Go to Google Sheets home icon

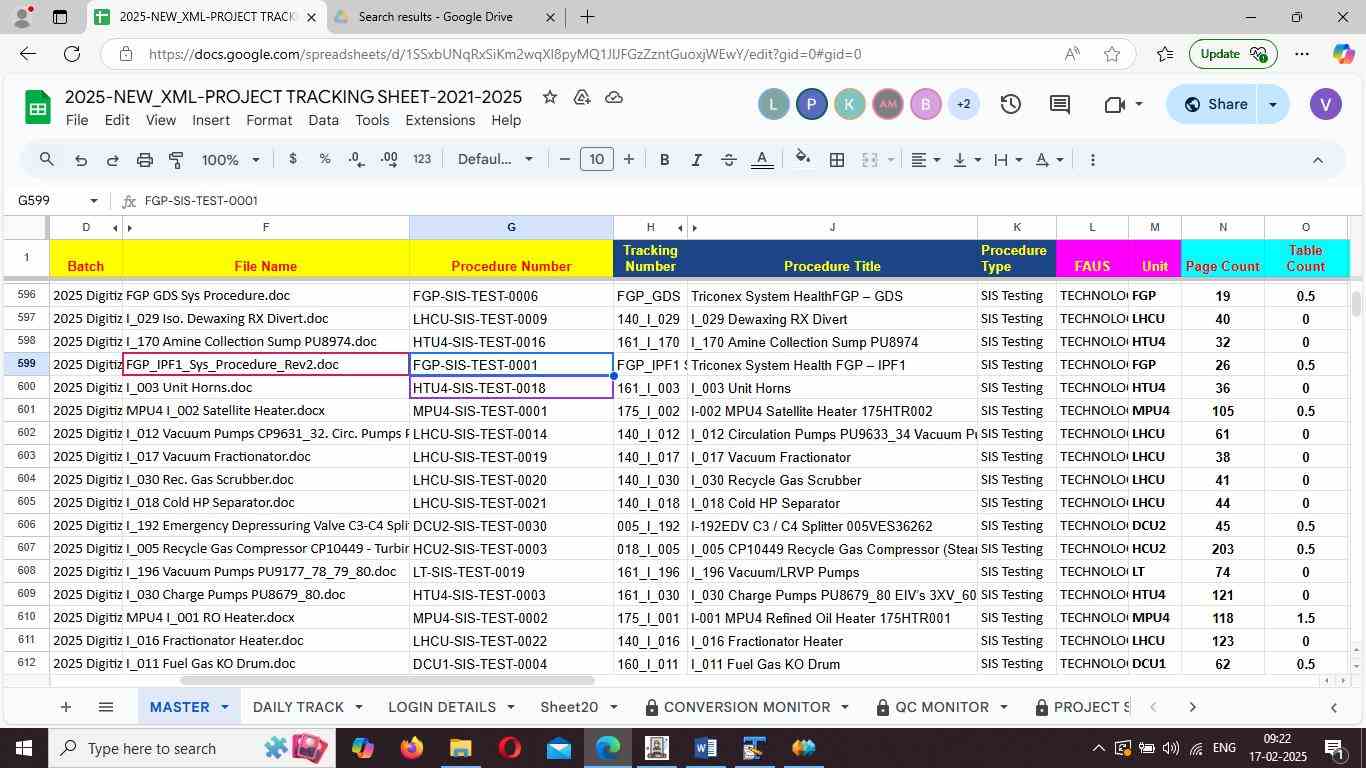tap(38, 108)
